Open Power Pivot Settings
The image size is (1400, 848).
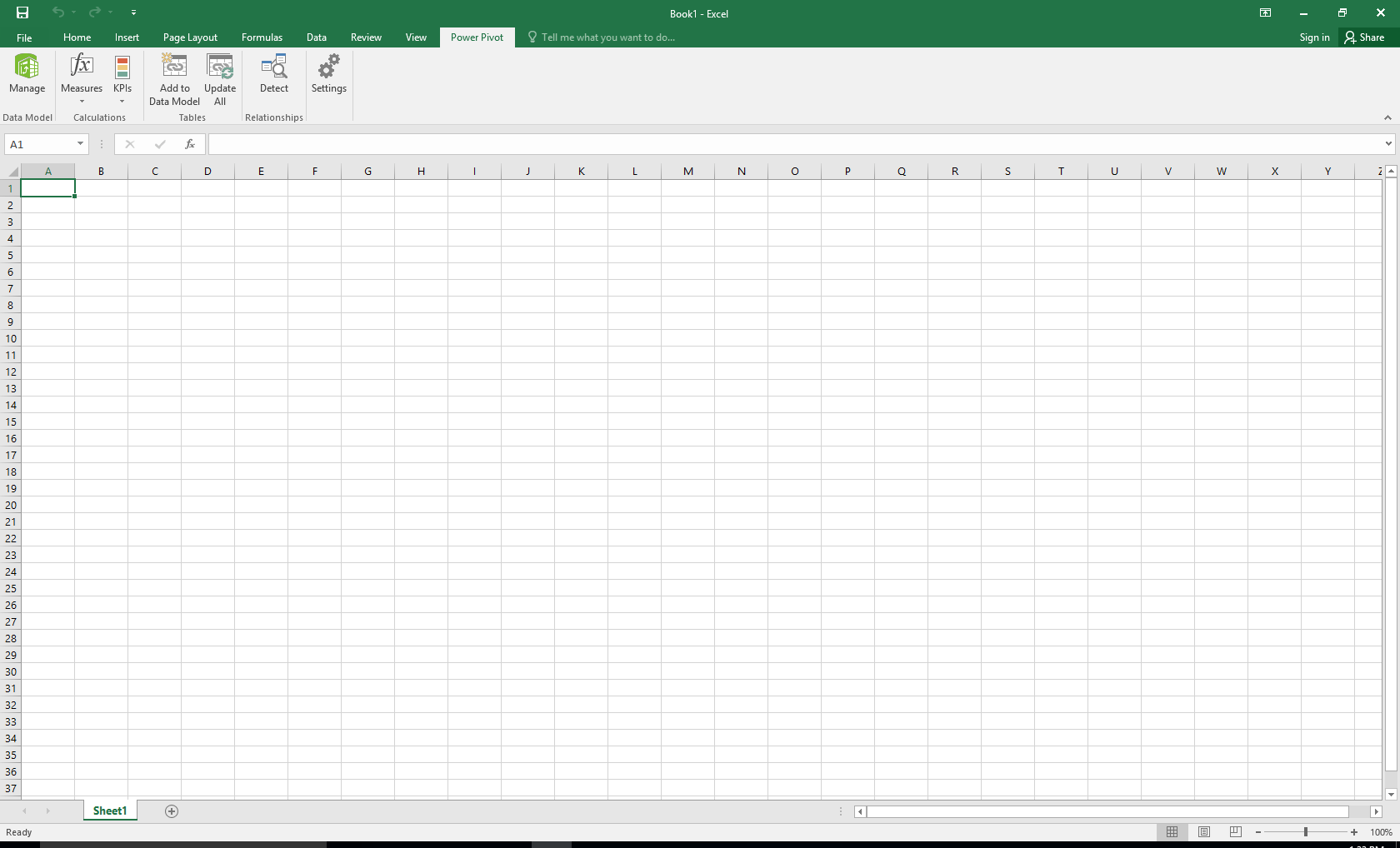pos(328,75)
